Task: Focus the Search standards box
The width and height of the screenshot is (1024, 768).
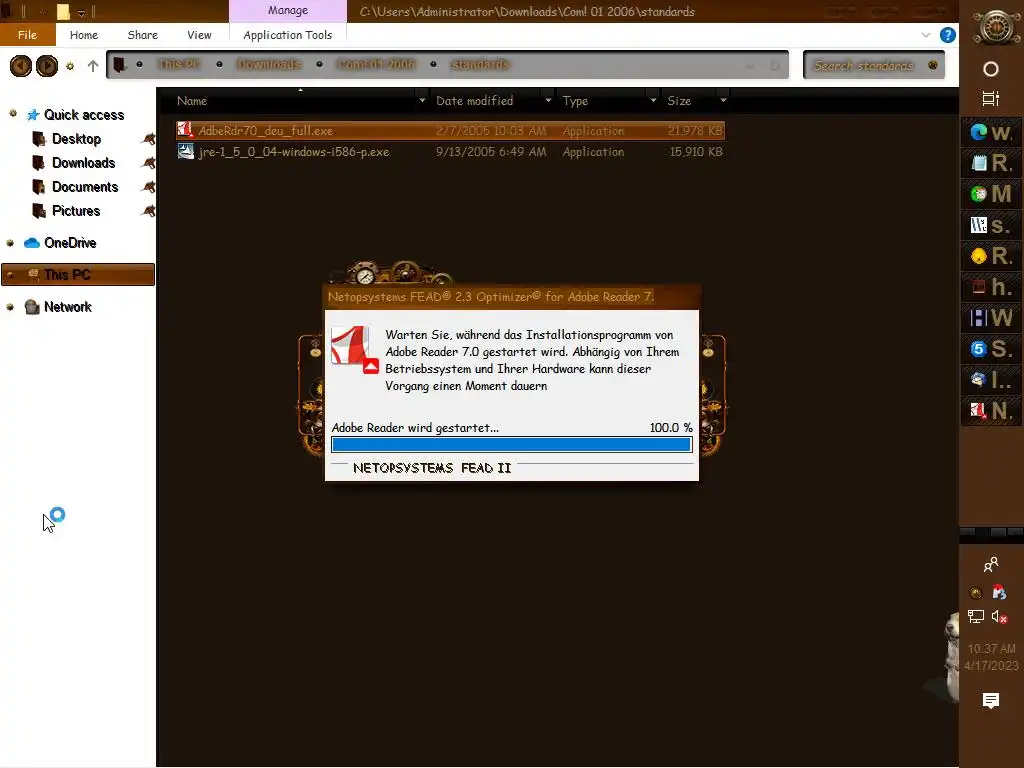Action: coord(874,65)
